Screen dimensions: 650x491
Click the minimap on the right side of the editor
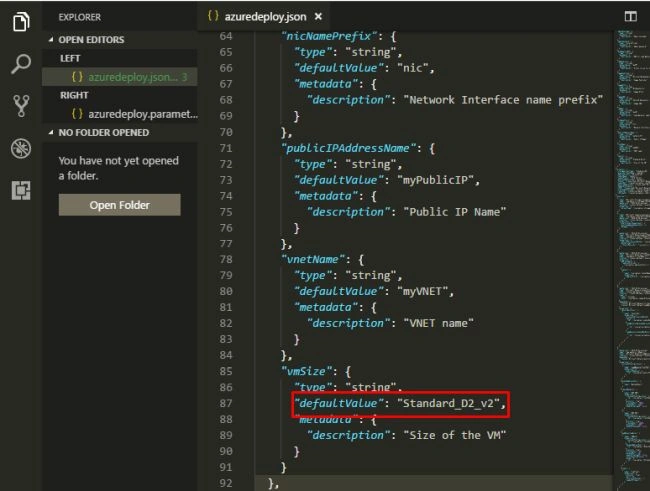633,260
